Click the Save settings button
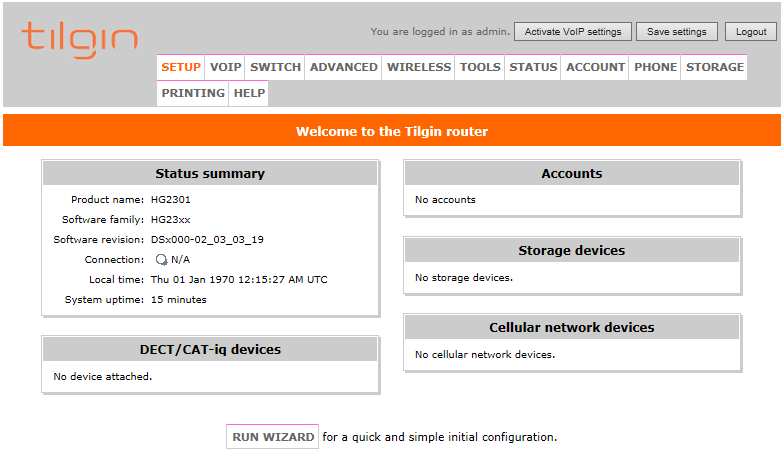784x451 pixels. tap(676, 32)
